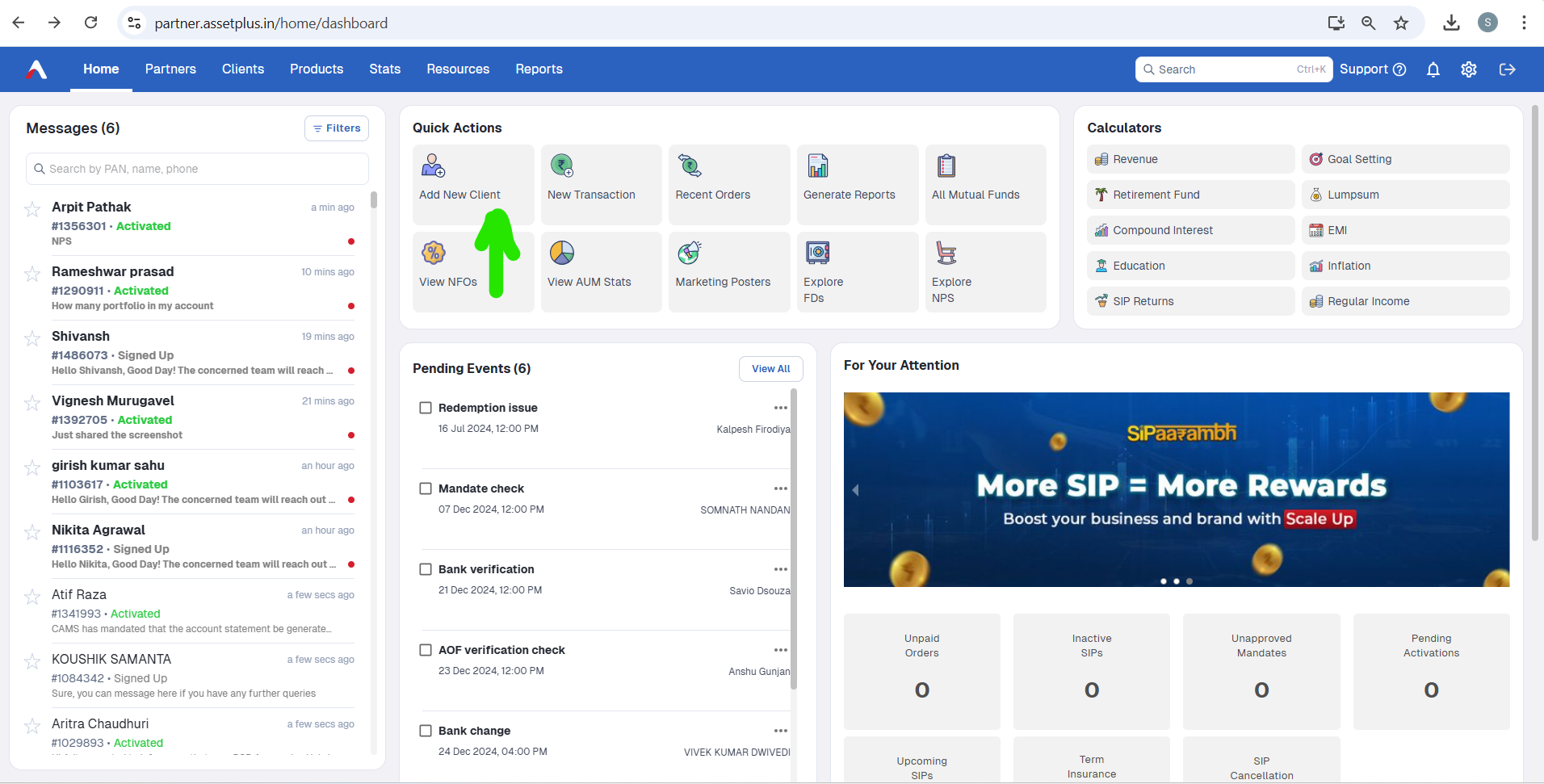Image resolution: width=1544 pixels, height=784 pixels.
Task: Click the AssetPlus logo icon
Action: coord(36,69)
